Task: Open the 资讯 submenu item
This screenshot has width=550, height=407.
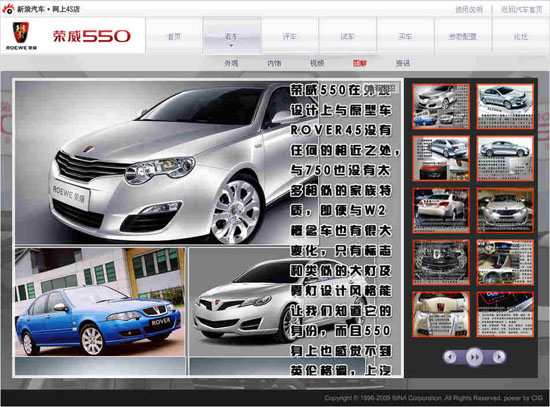Action: (x=403, y=63)
